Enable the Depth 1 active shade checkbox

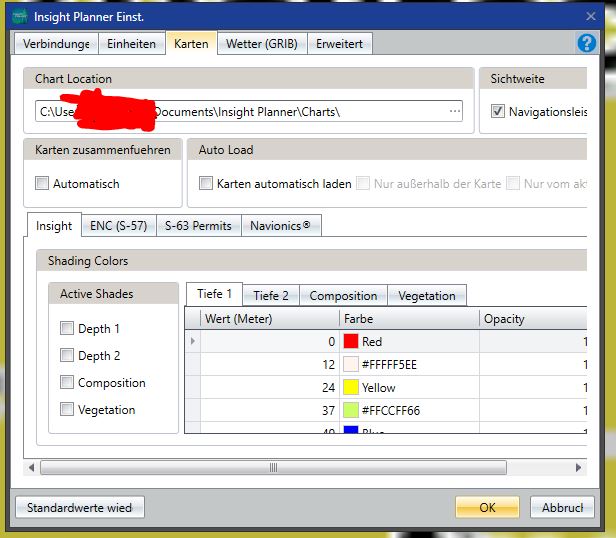point(67,328)
